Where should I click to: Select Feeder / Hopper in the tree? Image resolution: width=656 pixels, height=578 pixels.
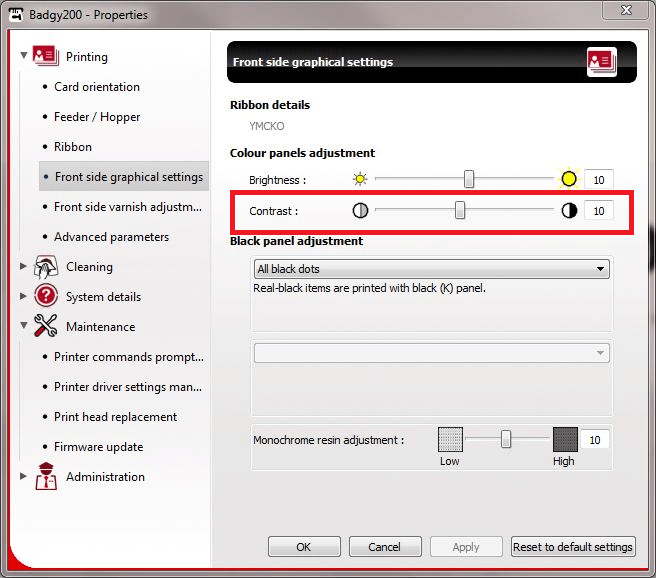click(x=97, y=117)
